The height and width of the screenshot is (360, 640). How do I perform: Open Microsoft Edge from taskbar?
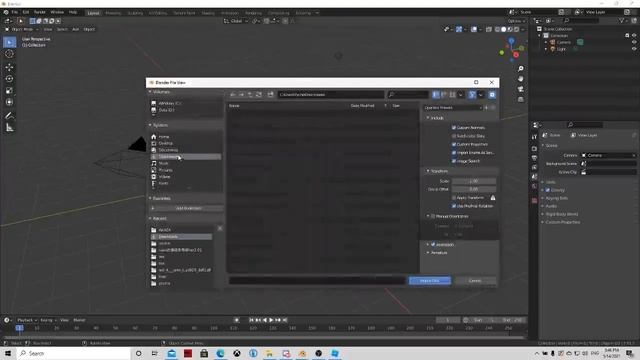[220, 353]
